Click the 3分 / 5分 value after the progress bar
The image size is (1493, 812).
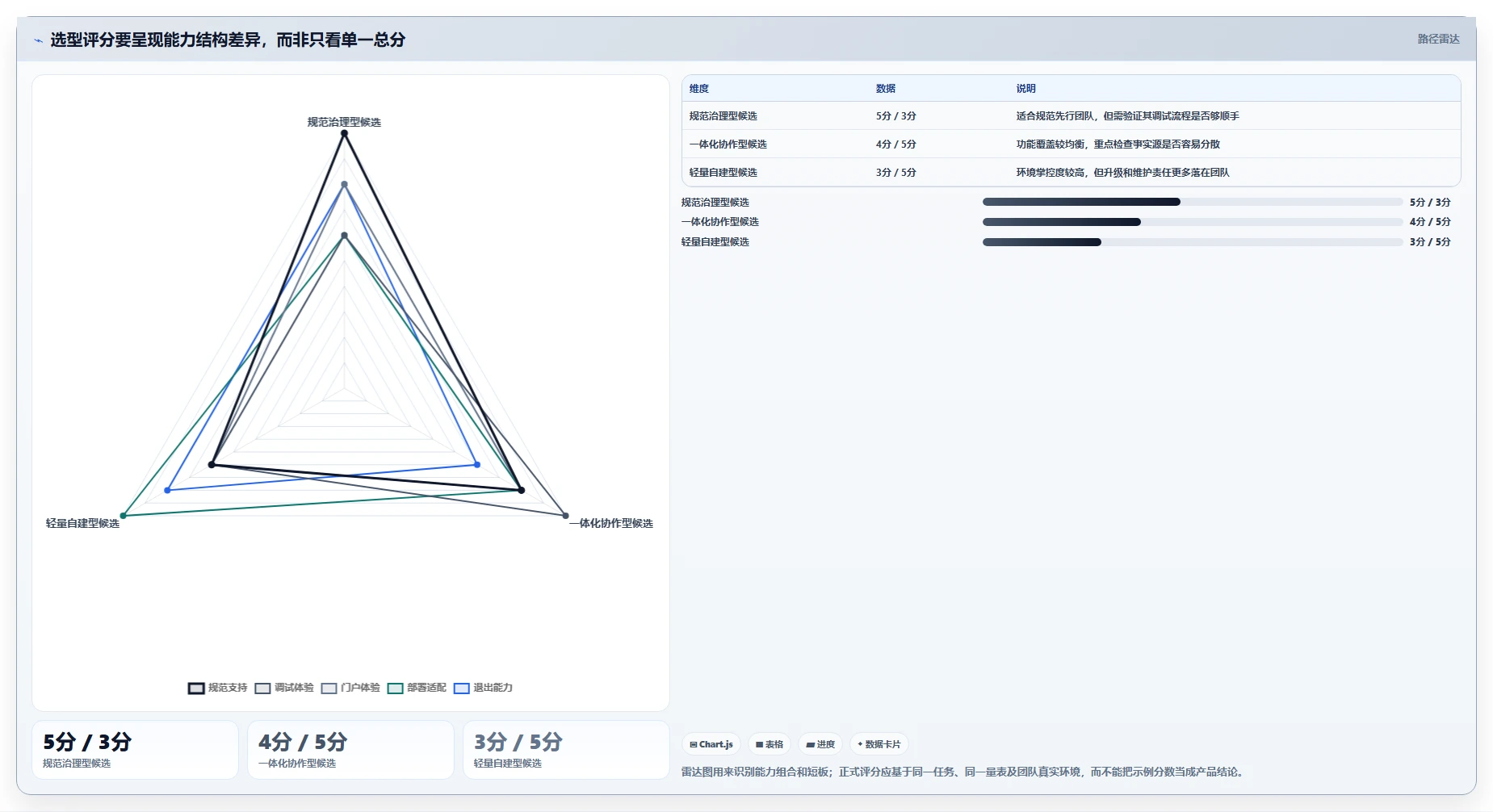(x=1430, y=242)
